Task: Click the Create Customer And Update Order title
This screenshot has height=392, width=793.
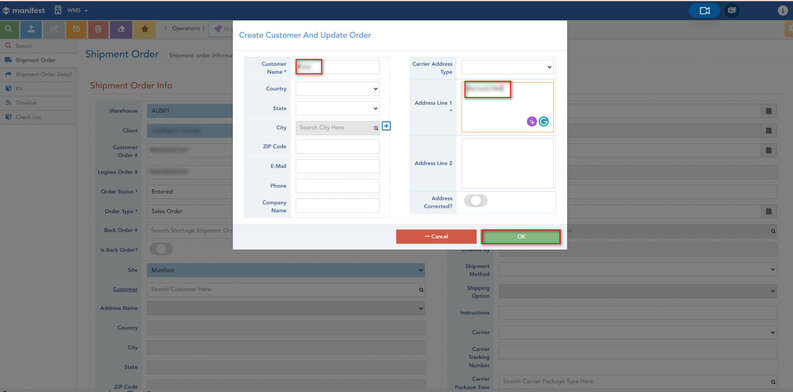Action: pos(304,35)
